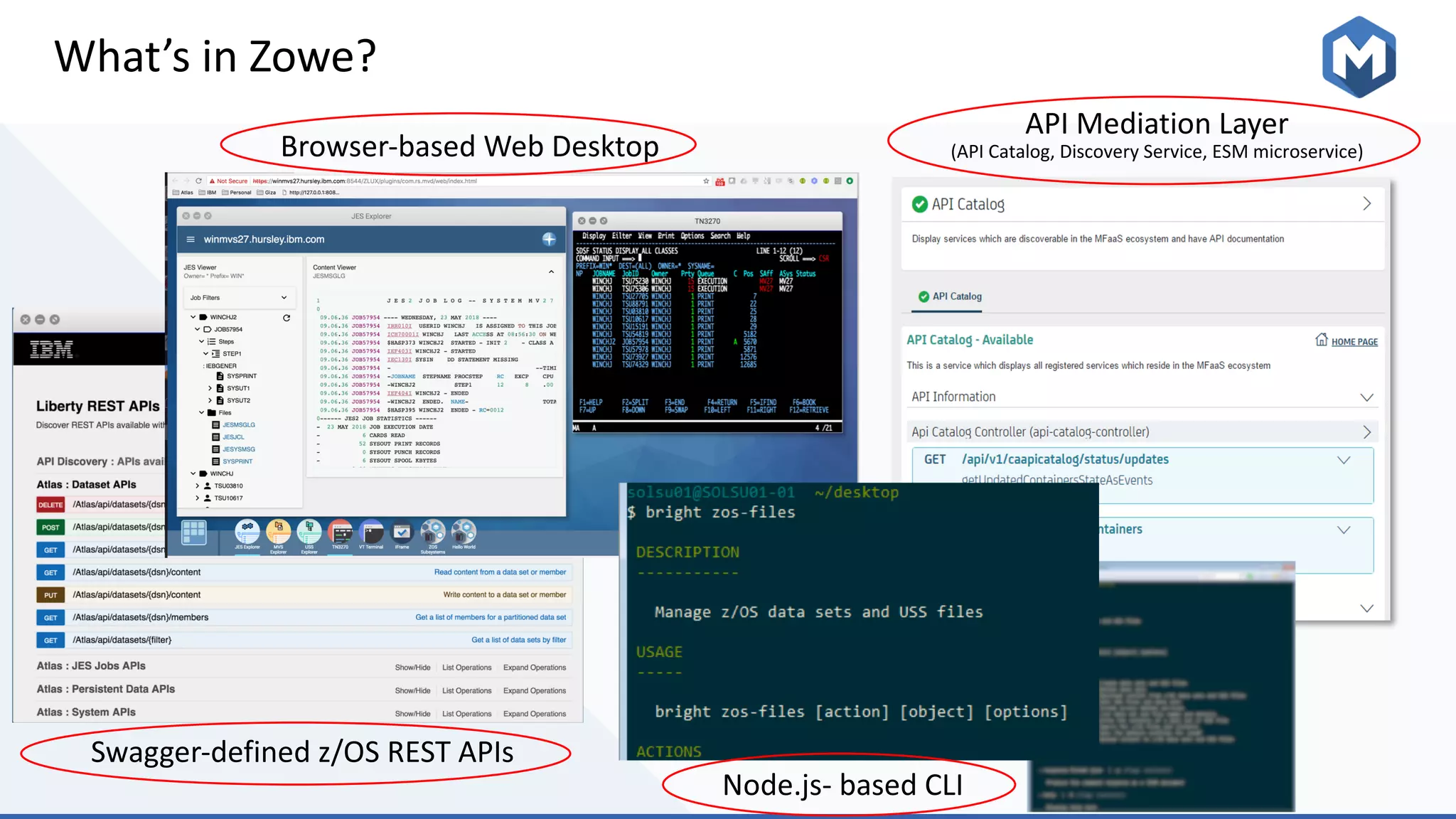Viewport: 1456px width, 819px height.
Task: Open the Hello World app icon
Action: pos(464,531)
